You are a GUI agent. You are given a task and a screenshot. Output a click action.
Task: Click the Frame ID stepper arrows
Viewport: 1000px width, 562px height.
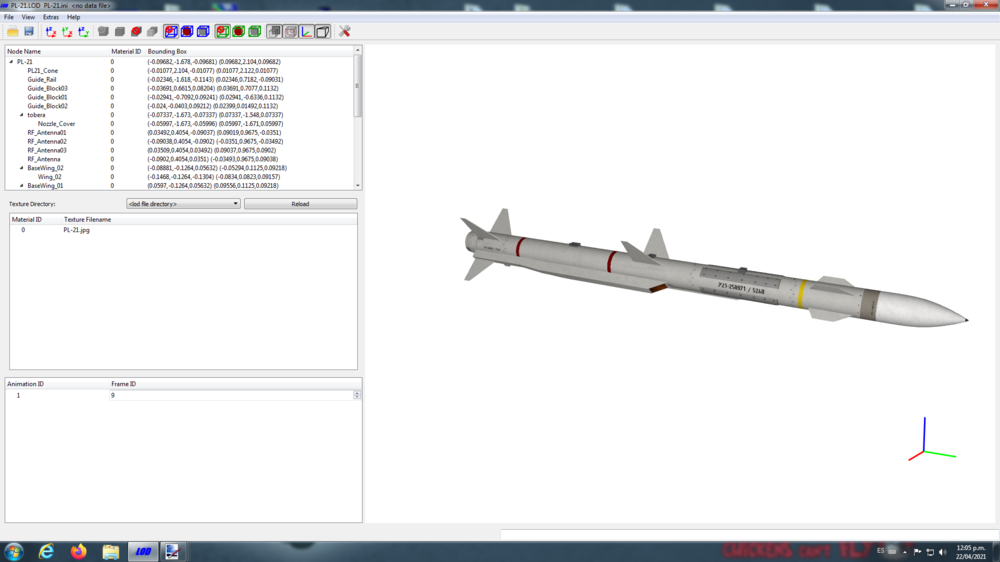coord(357,396)
